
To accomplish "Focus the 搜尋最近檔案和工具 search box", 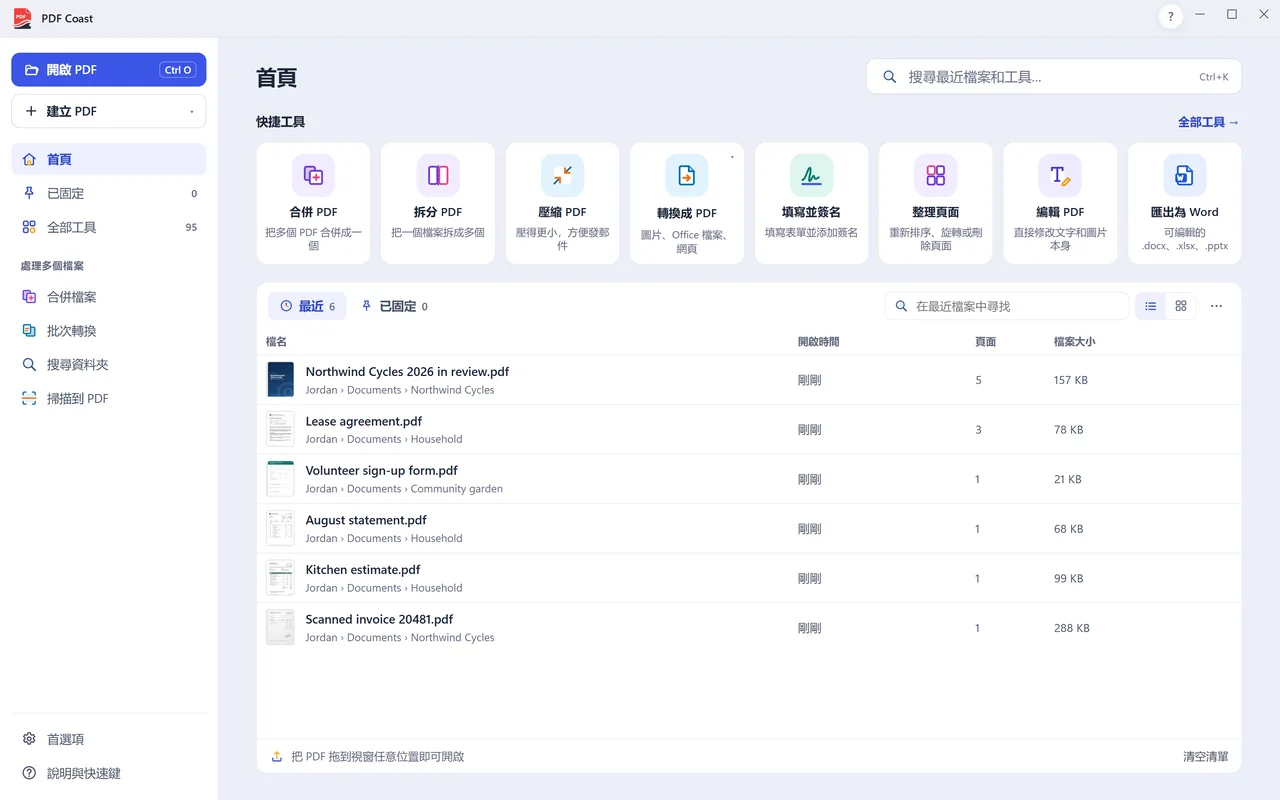I will click(x=1054, y=77).
